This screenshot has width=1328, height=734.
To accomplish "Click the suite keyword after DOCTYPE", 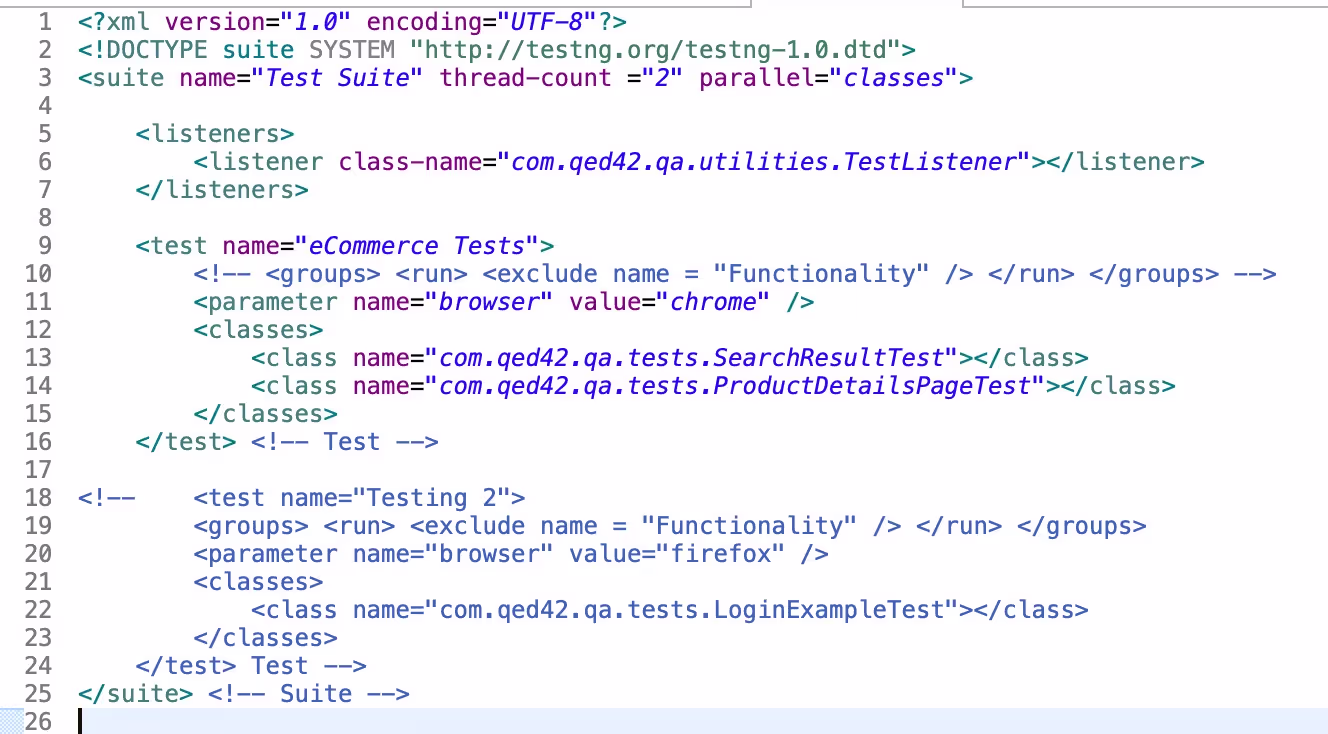I will click(258, 49).
